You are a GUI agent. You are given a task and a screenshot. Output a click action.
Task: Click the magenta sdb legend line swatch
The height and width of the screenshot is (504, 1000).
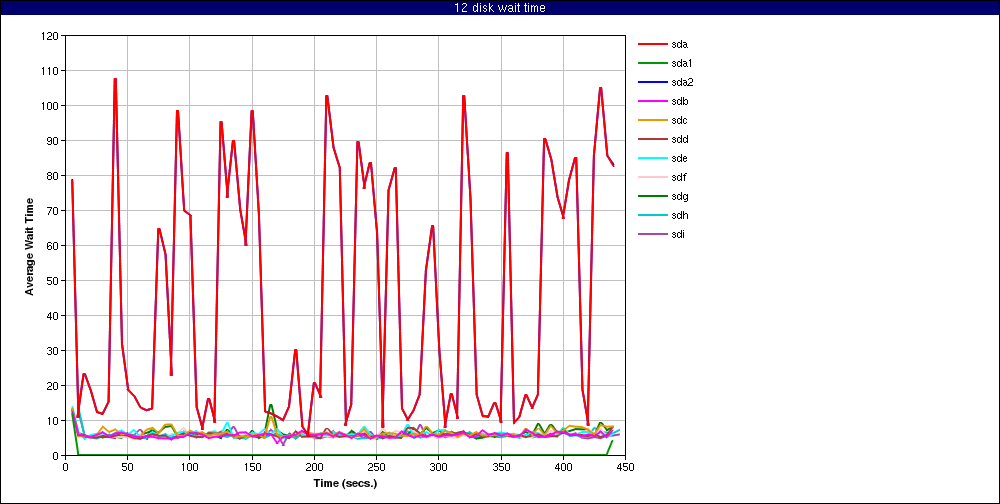(652, 101)
